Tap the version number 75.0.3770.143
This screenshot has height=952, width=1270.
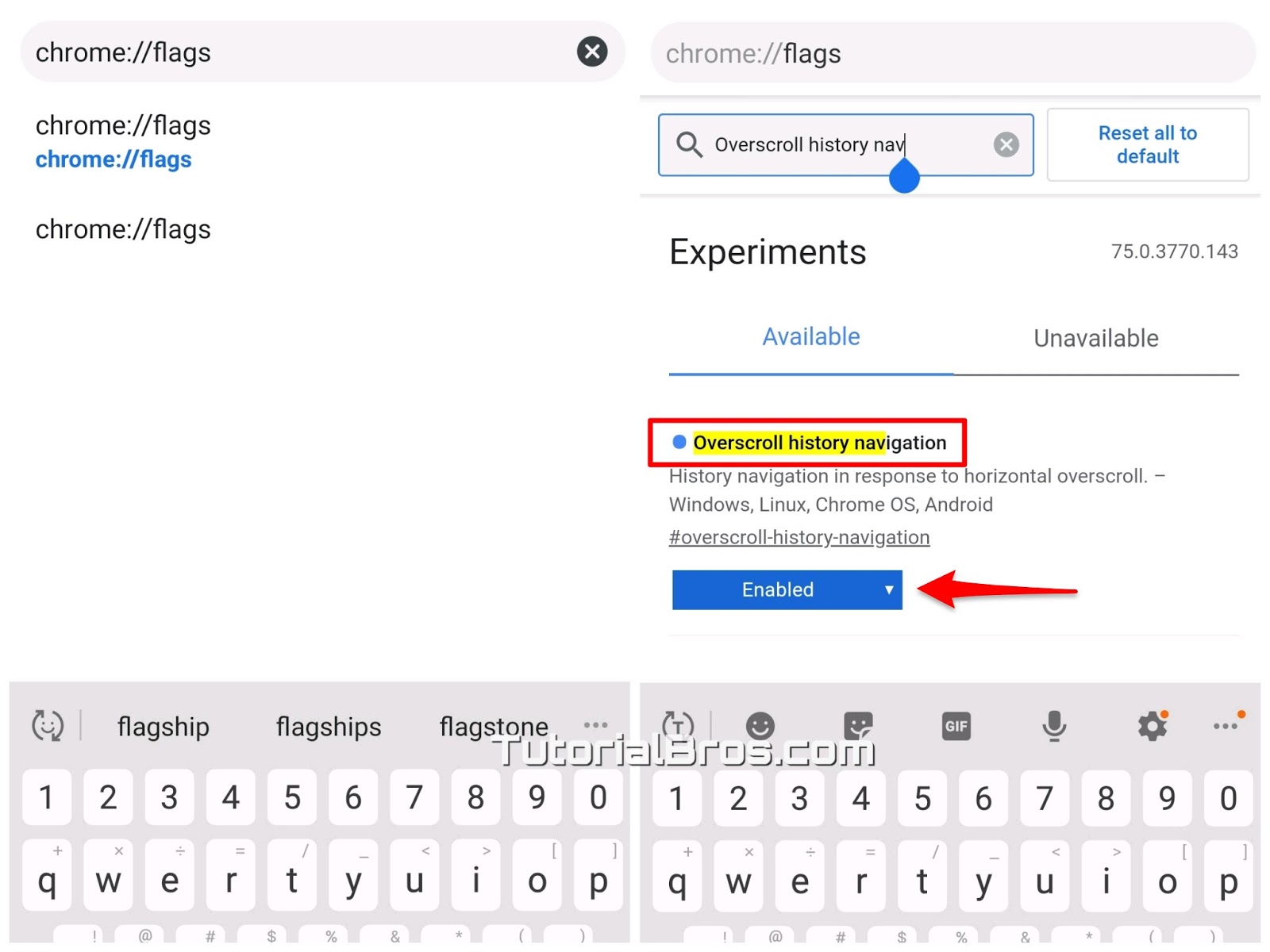(1175, 251)
